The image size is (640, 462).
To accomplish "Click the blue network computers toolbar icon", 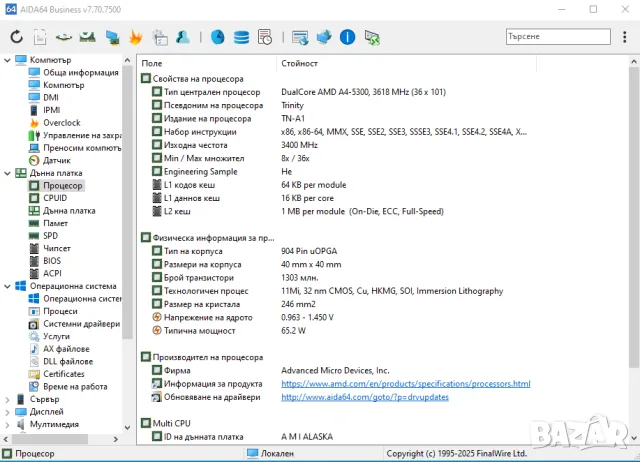I will point(324,37).
